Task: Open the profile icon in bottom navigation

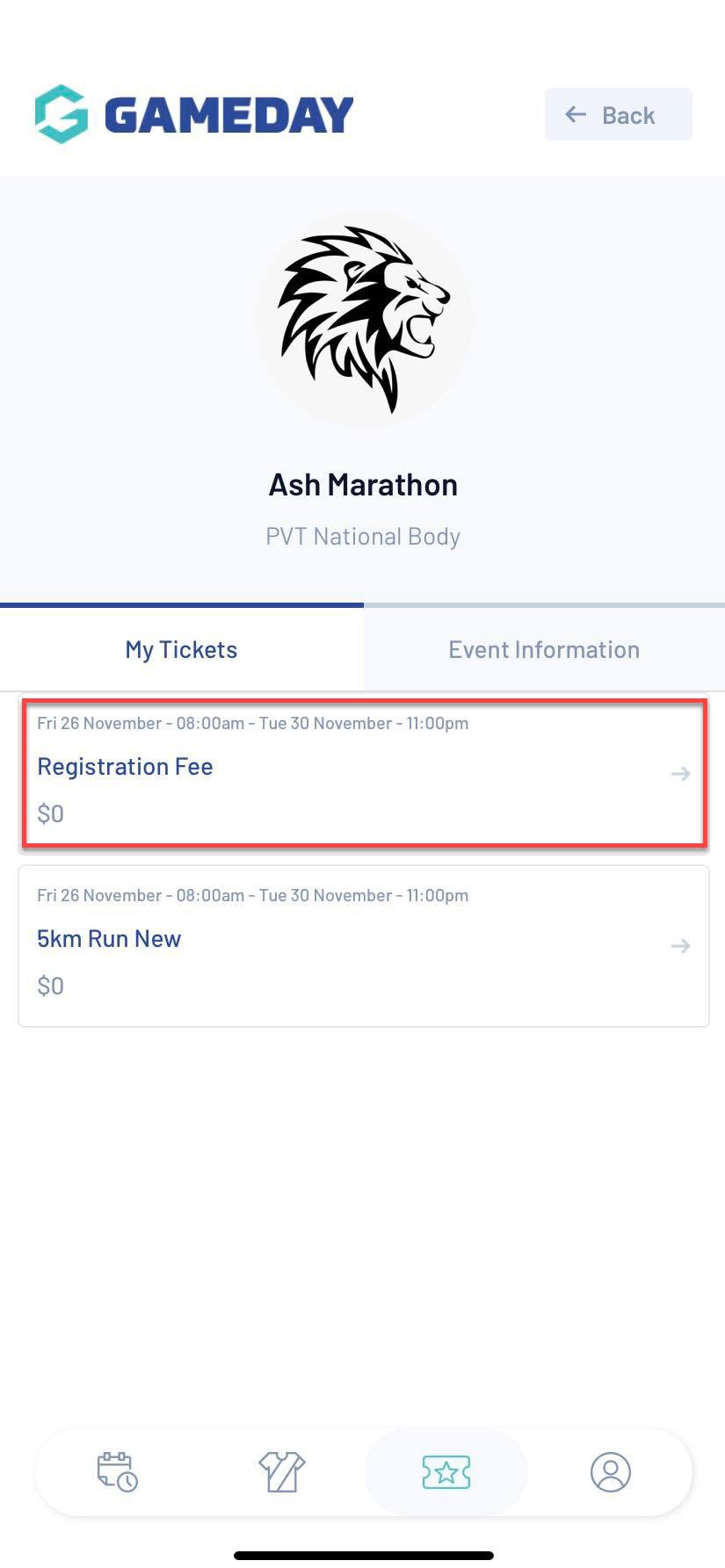Action: [x=611, y=1472]
